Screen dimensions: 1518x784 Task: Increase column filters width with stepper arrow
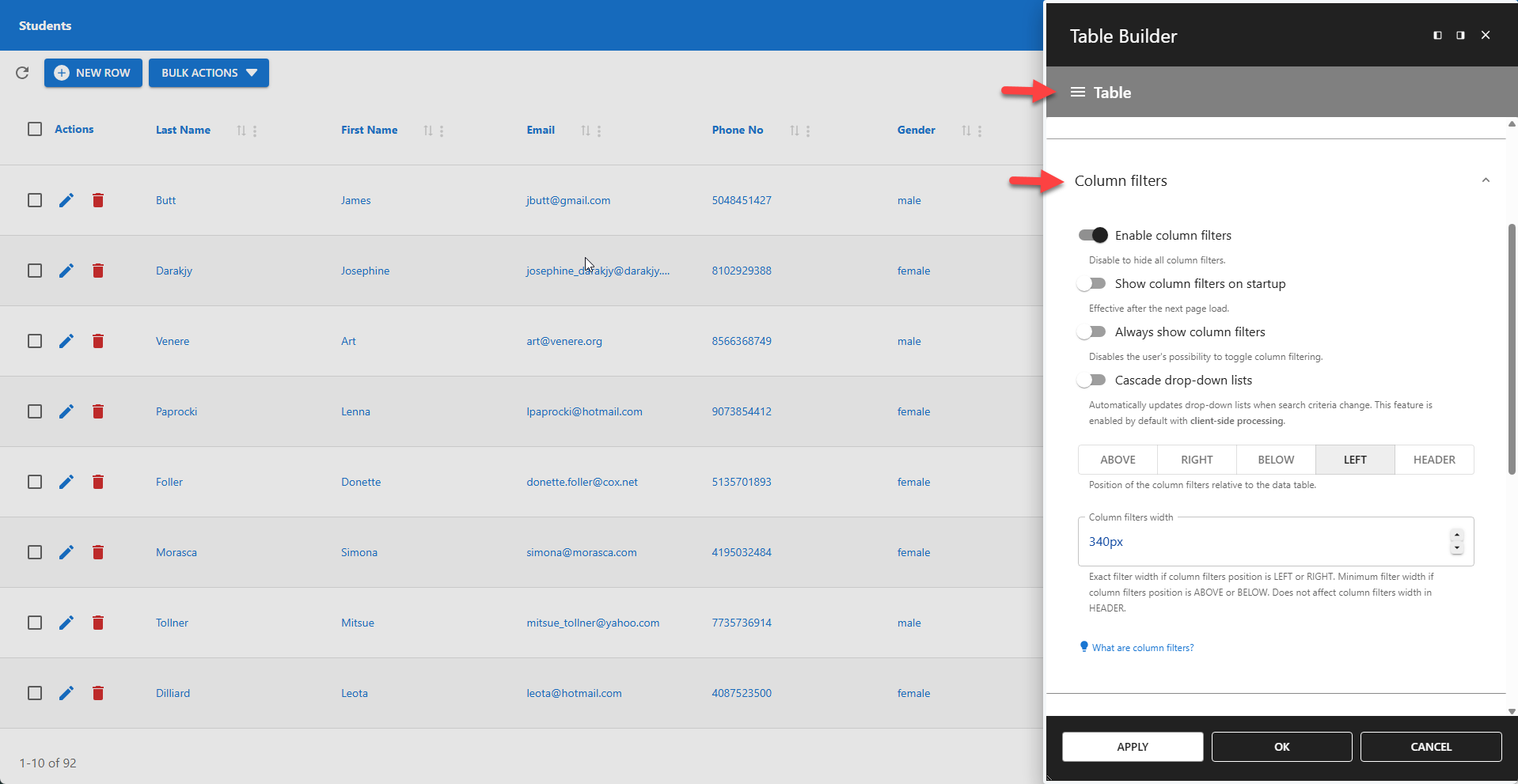pyautogui.click(x=1456, y=535)
